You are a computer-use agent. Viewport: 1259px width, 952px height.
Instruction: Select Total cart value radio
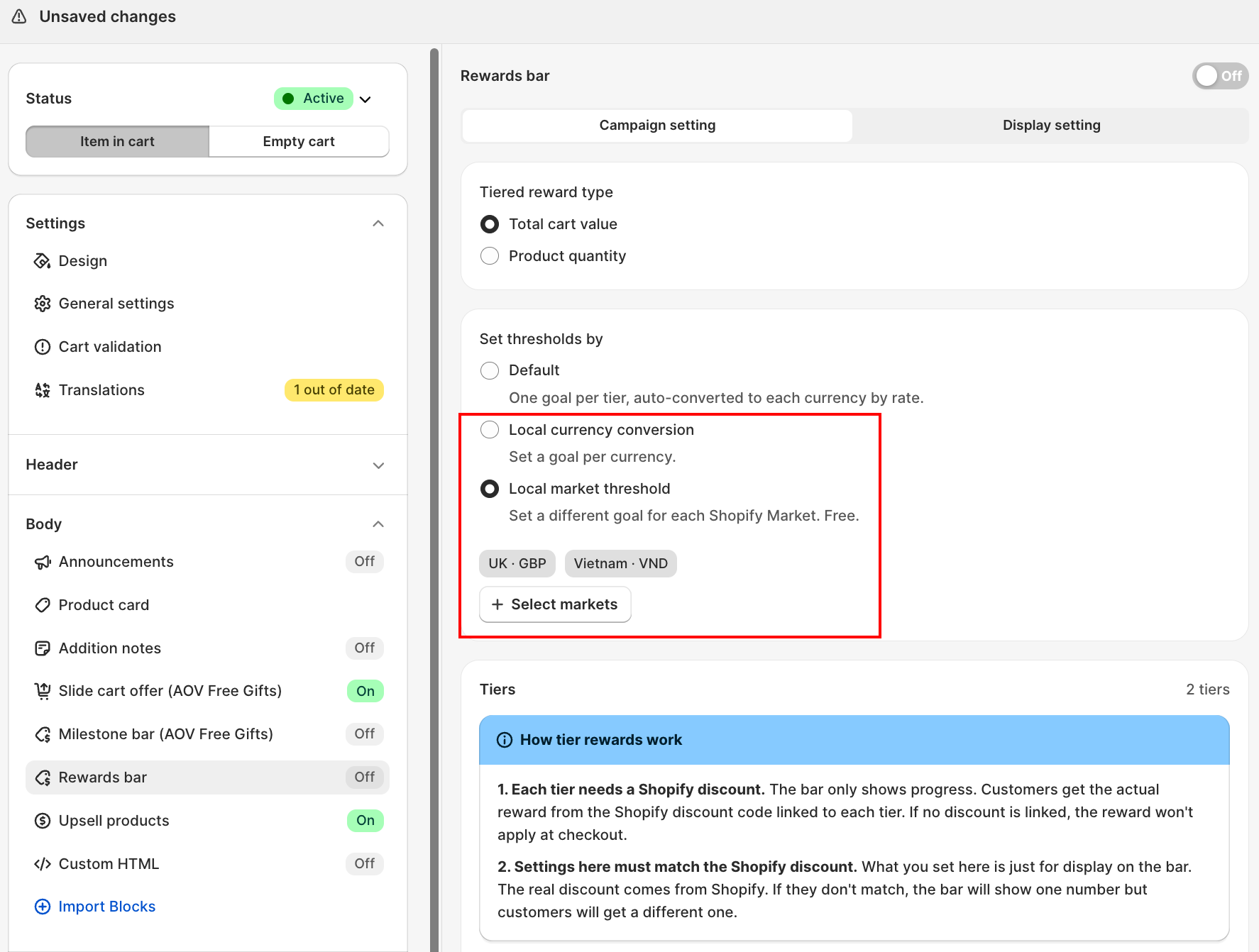[490, 224]
